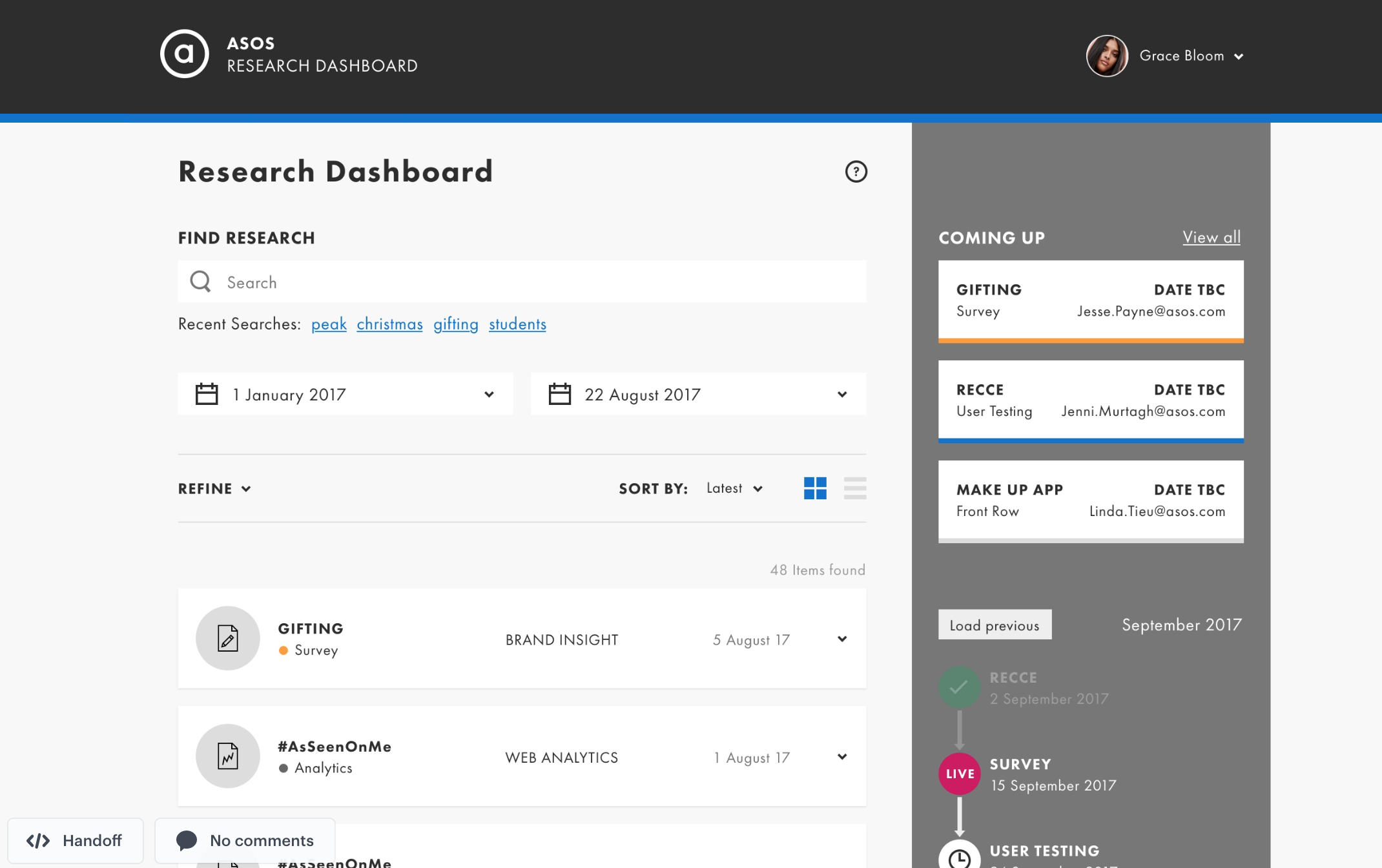Click the green Recce completed checkmark
Viewport: 1382px width, 868px height.
click(x=959, y=687)
